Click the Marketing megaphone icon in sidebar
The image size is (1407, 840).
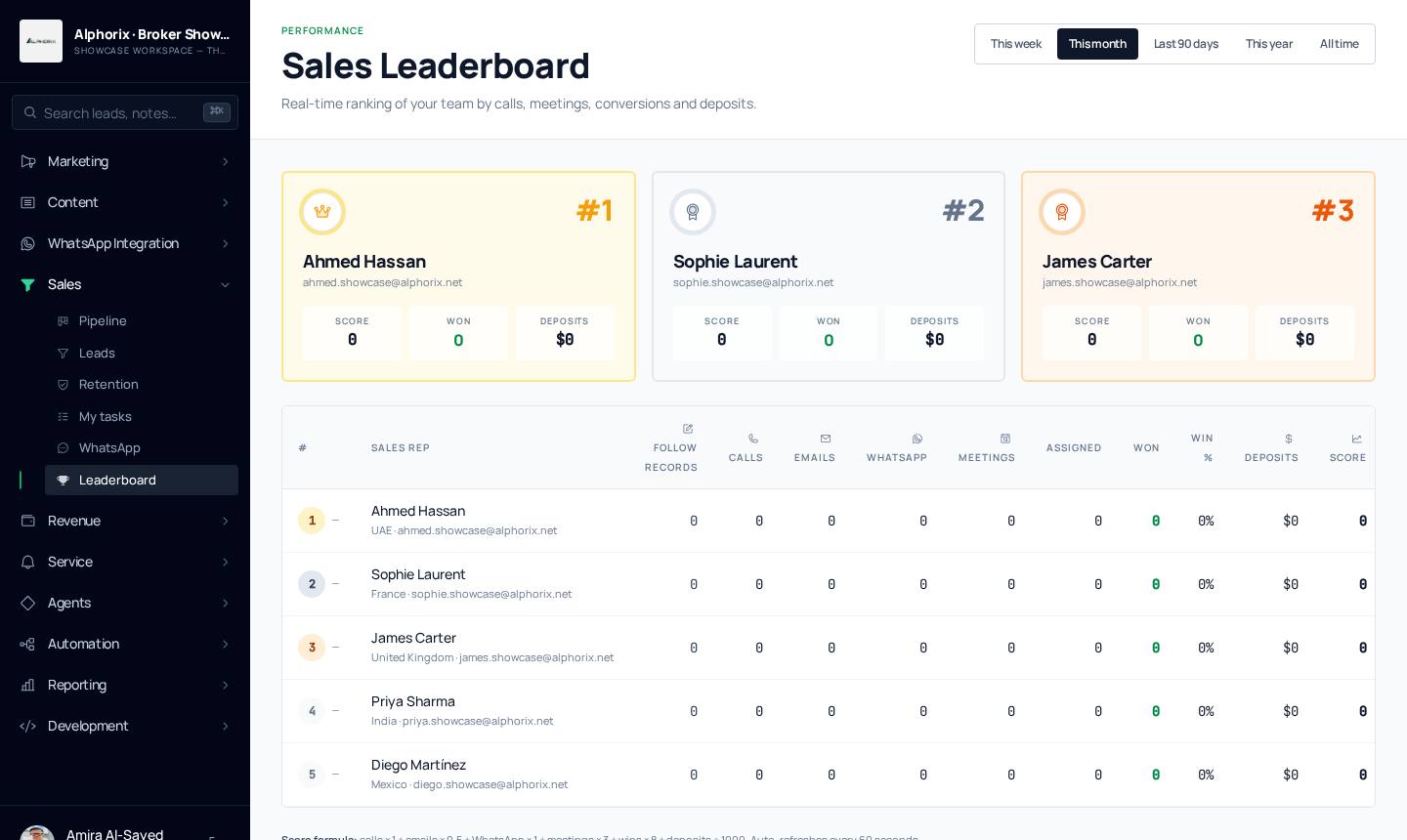[x=28, y=161]
